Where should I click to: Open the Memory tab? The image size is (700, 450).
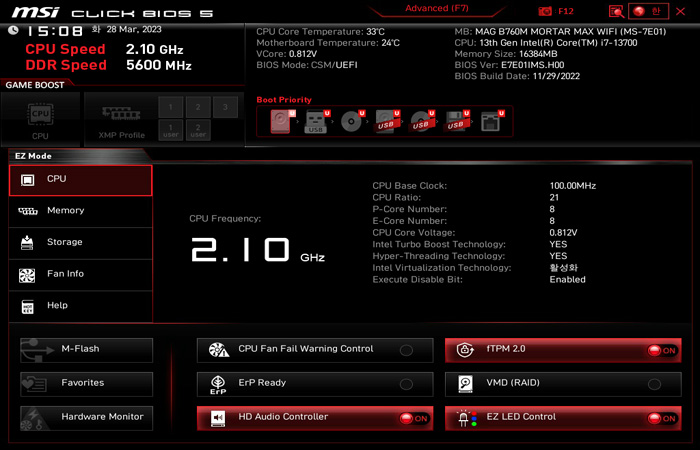point(81,211)
